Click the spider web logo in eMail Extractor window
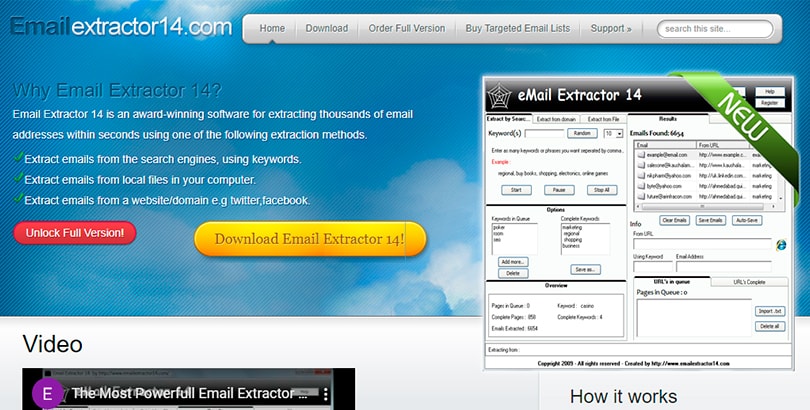This screenshot has width=810, height=410. pos(499,96)
